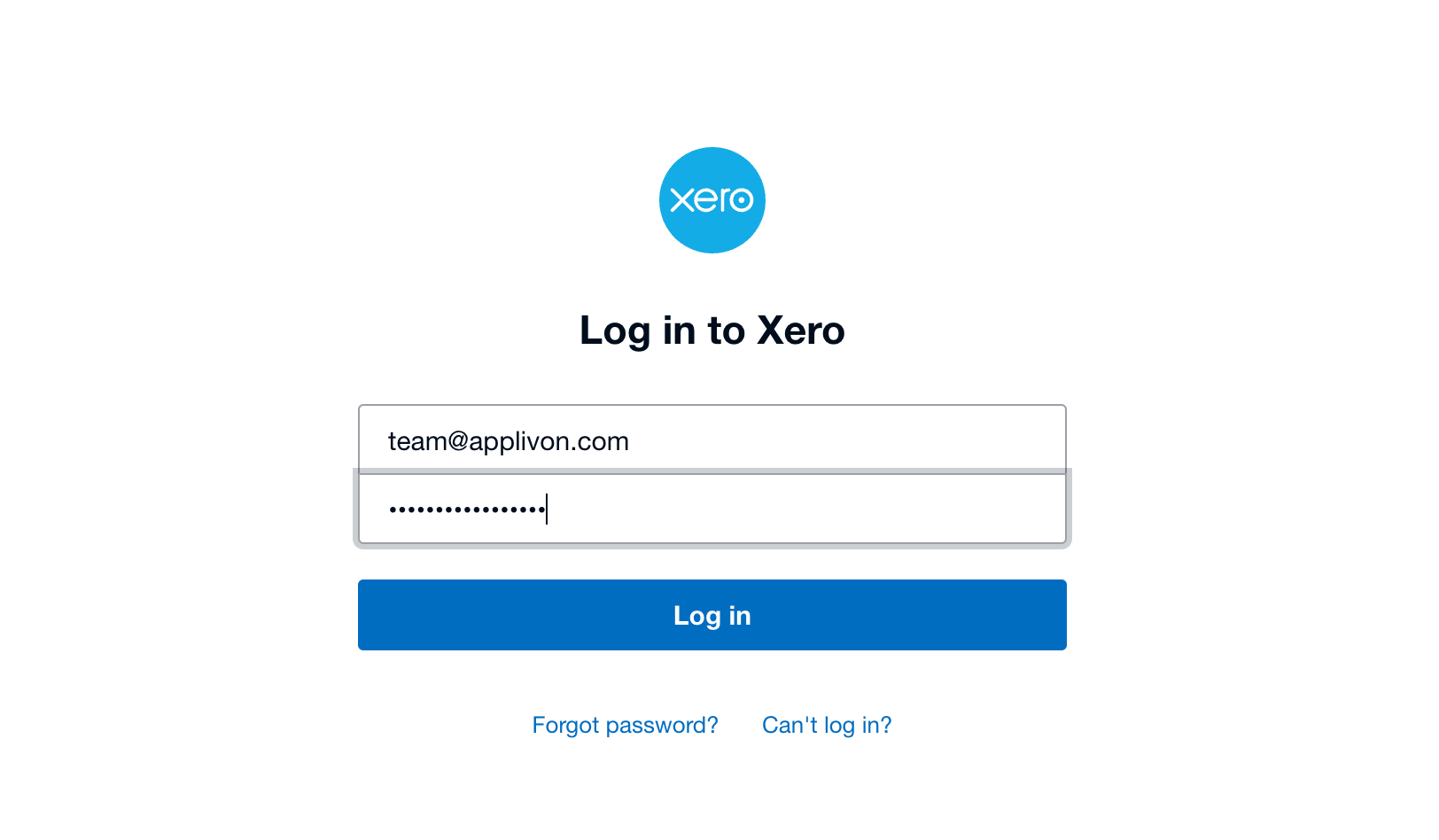
Task: Place cursor at end of password dots
Action: pyautogui.click(x=547, y=509)
